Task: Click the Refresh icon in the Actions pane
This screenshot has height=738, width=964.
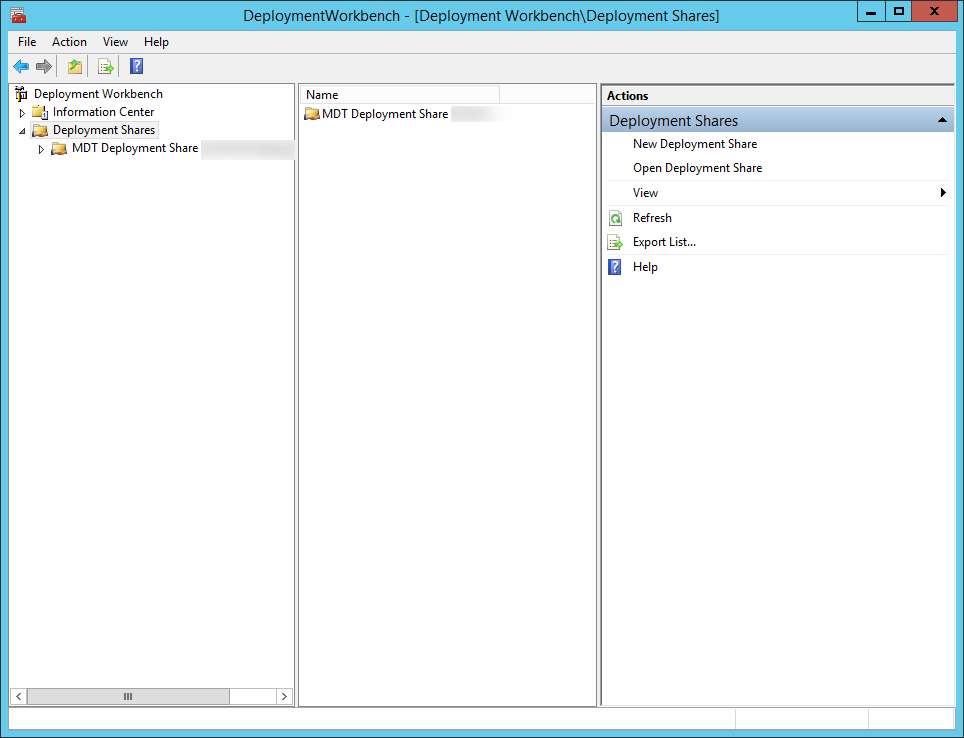Action: coord(615,217)
